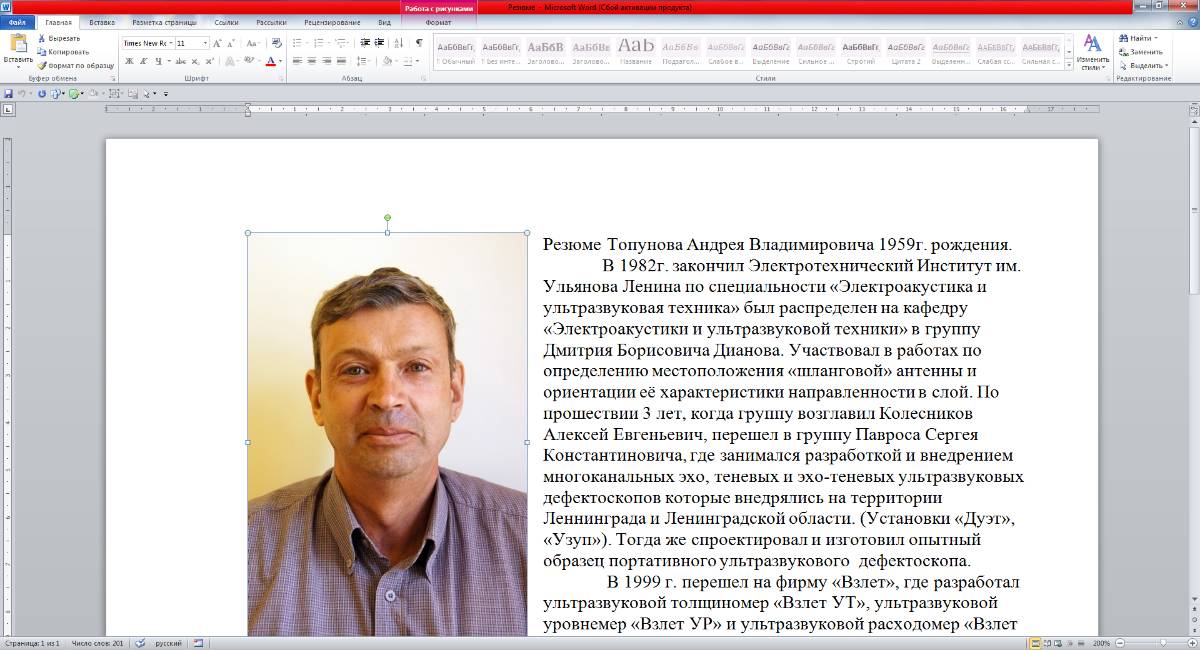
Task: Undo the last action via toolbar icon
Action: click(23, 91)
